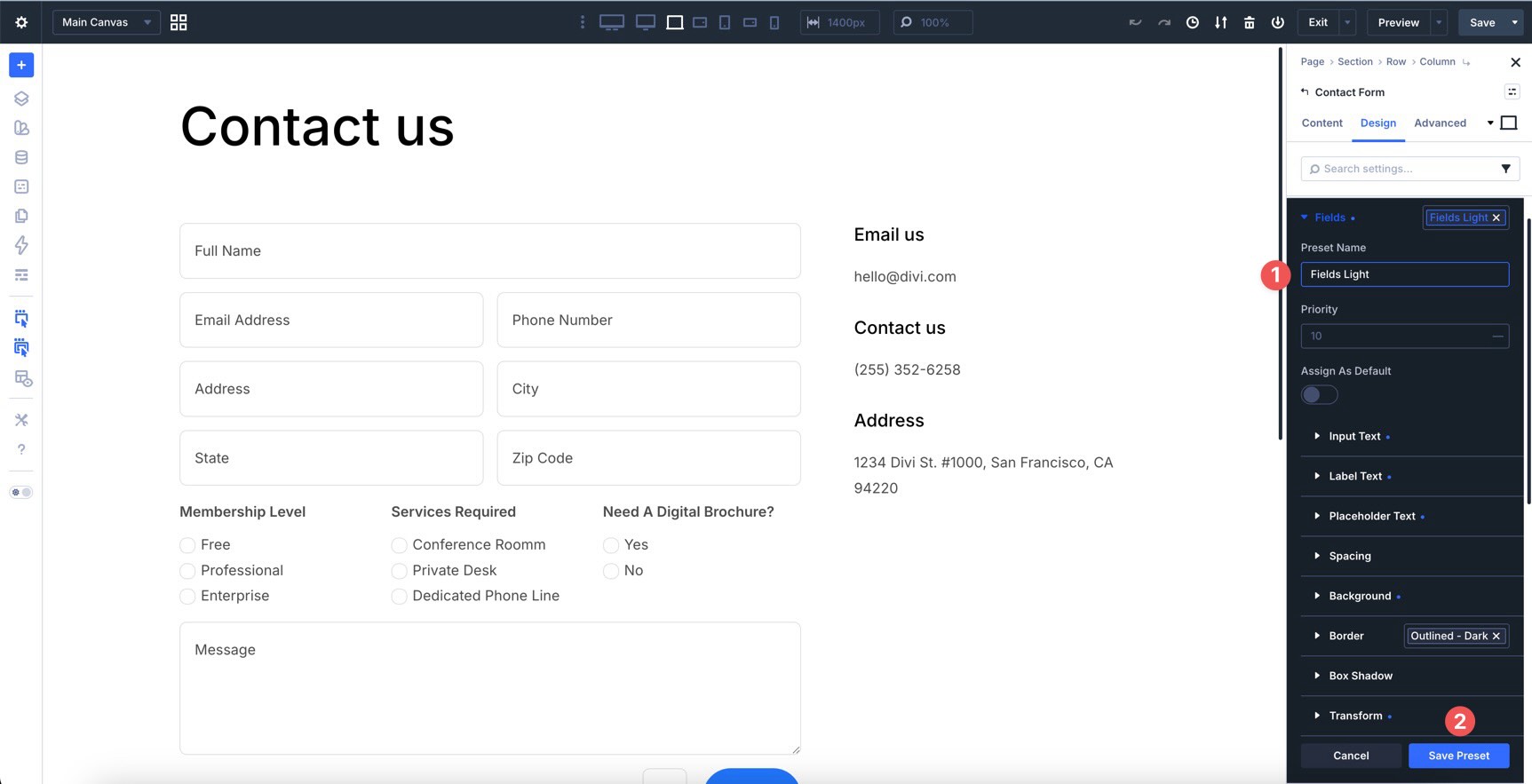Select the Professional membership radio
Screen dimensions: 1532x784
[x=187, y=571]
